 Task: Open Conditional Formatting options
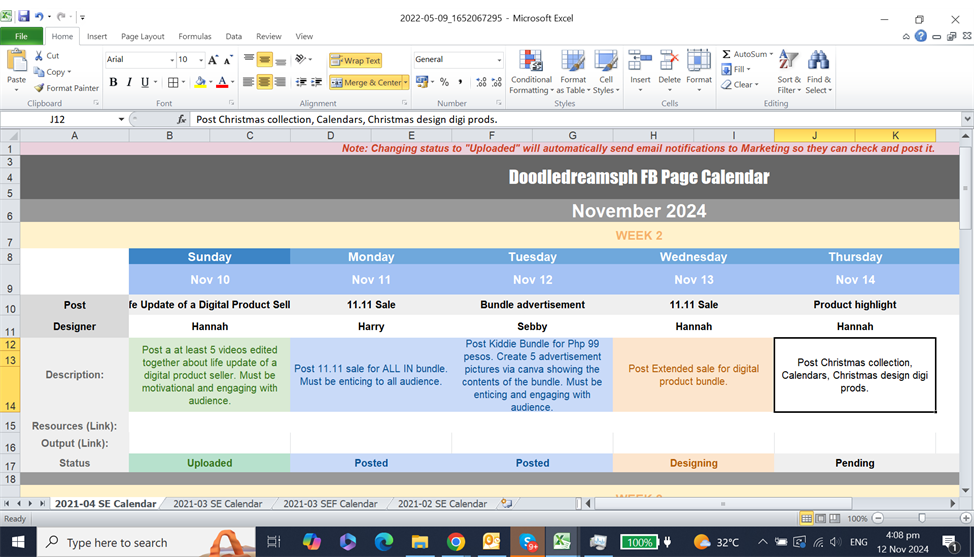click(531, 72)
